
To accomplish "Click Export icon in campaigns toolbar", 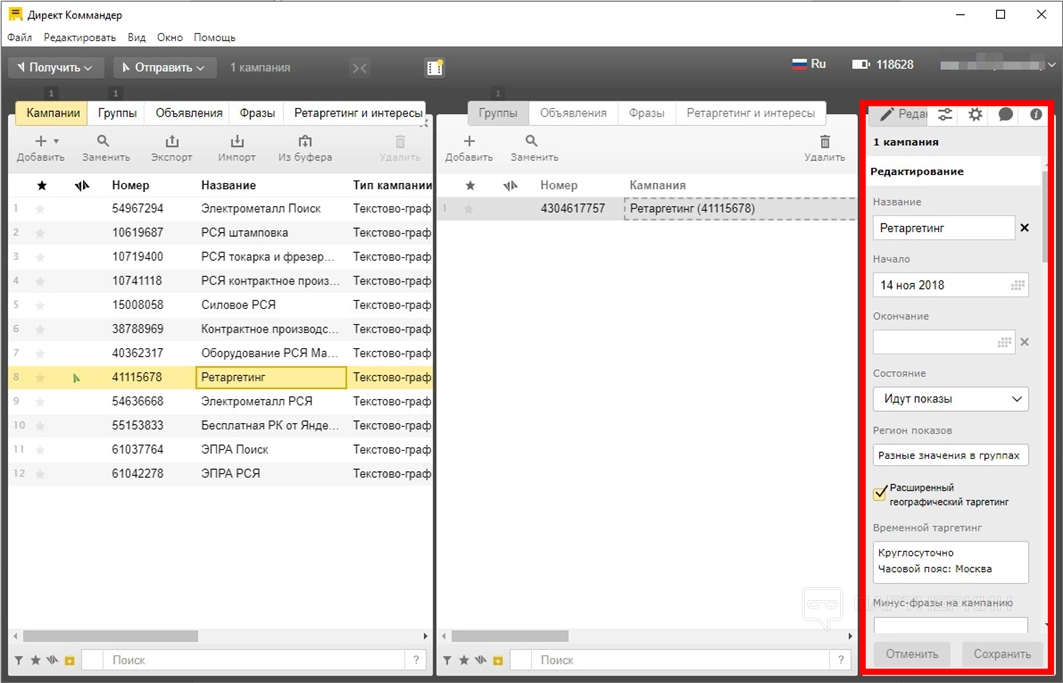I will click(171, 142).
